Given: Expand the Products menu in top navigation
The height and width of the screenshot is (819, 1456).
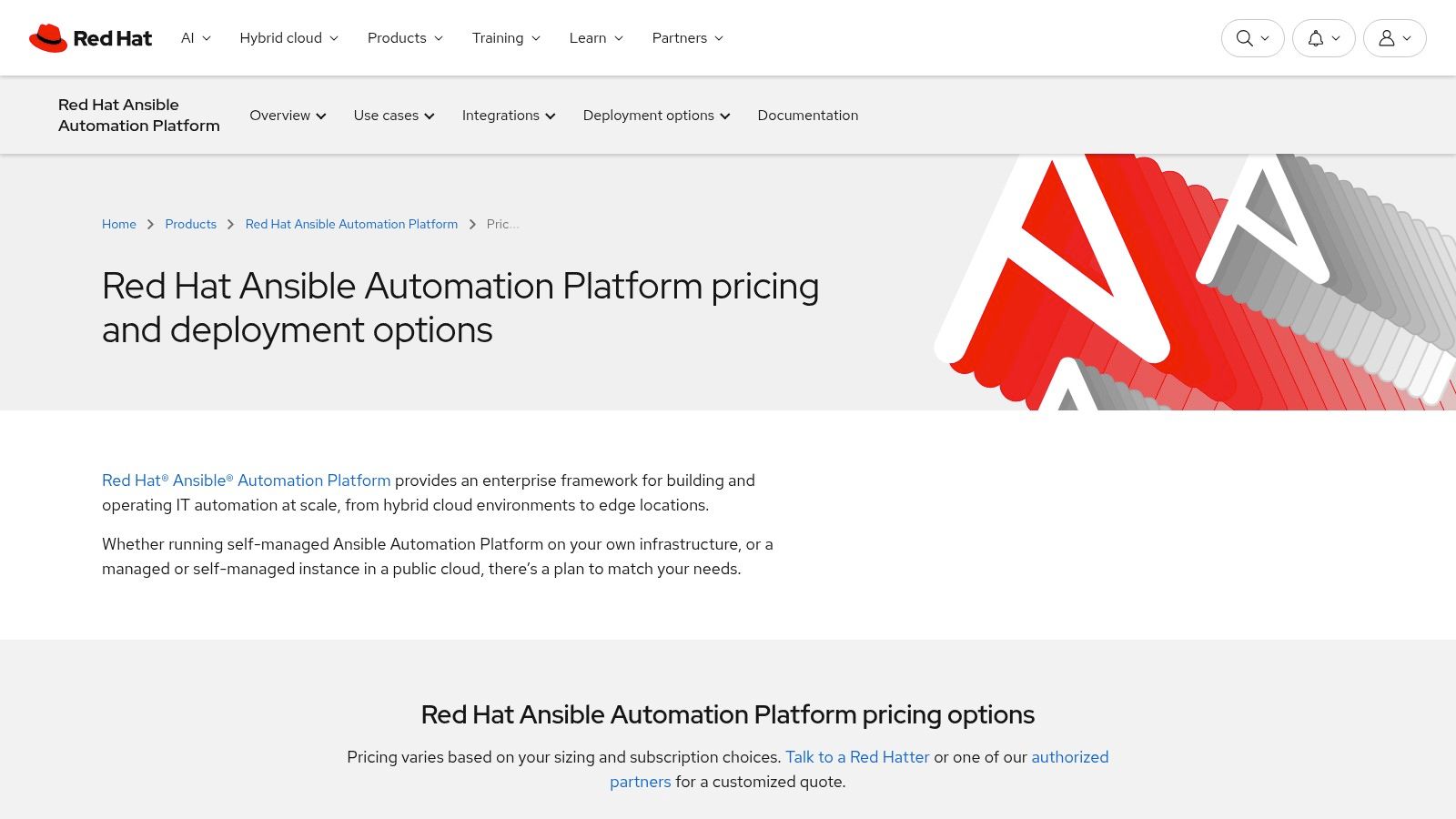Looking at the screenshot, I should pos(405,38).
